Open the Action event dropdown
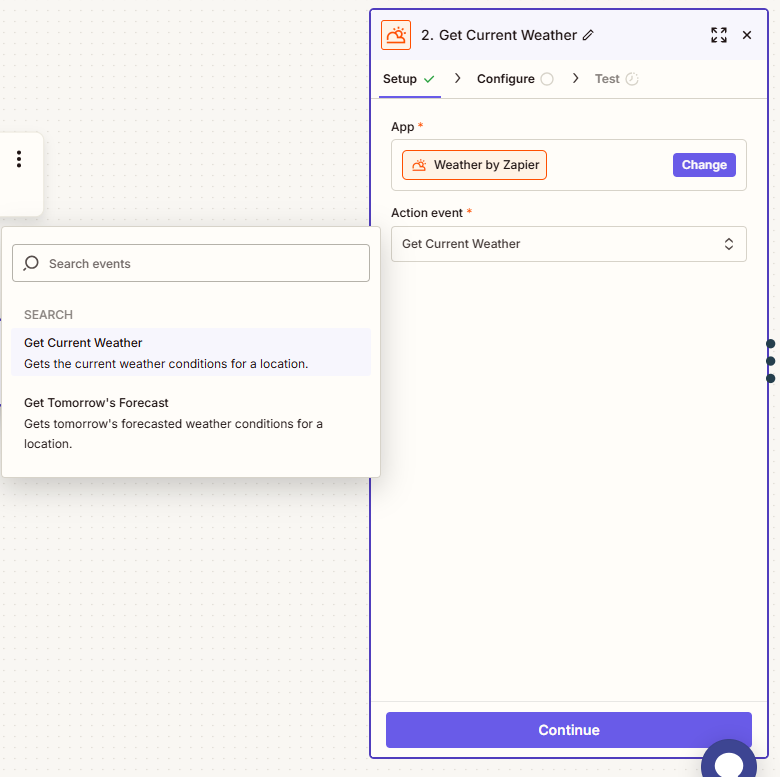The image size is (780, 777). click(x=568, y=244)
